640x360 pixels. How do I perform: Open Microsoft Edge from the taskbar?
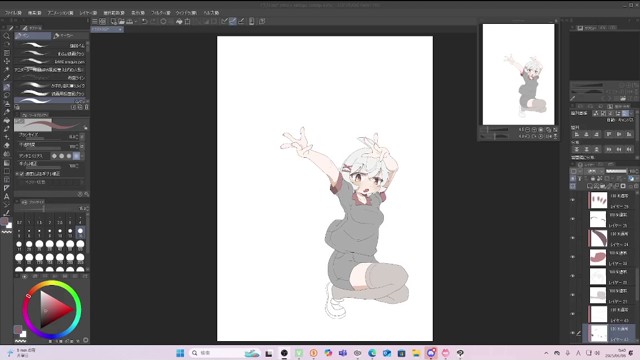click(372, 353)
